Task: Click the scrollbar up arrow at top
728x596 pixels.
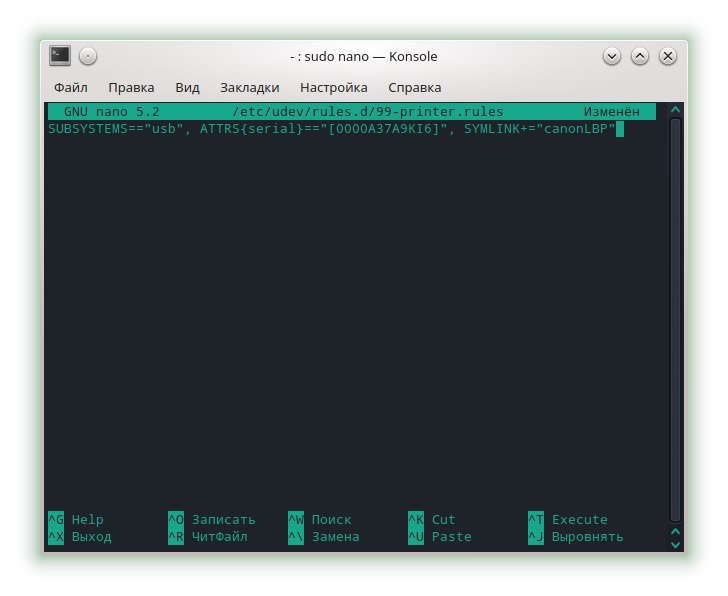Action: pyautogui.click(x=675, y=110)
